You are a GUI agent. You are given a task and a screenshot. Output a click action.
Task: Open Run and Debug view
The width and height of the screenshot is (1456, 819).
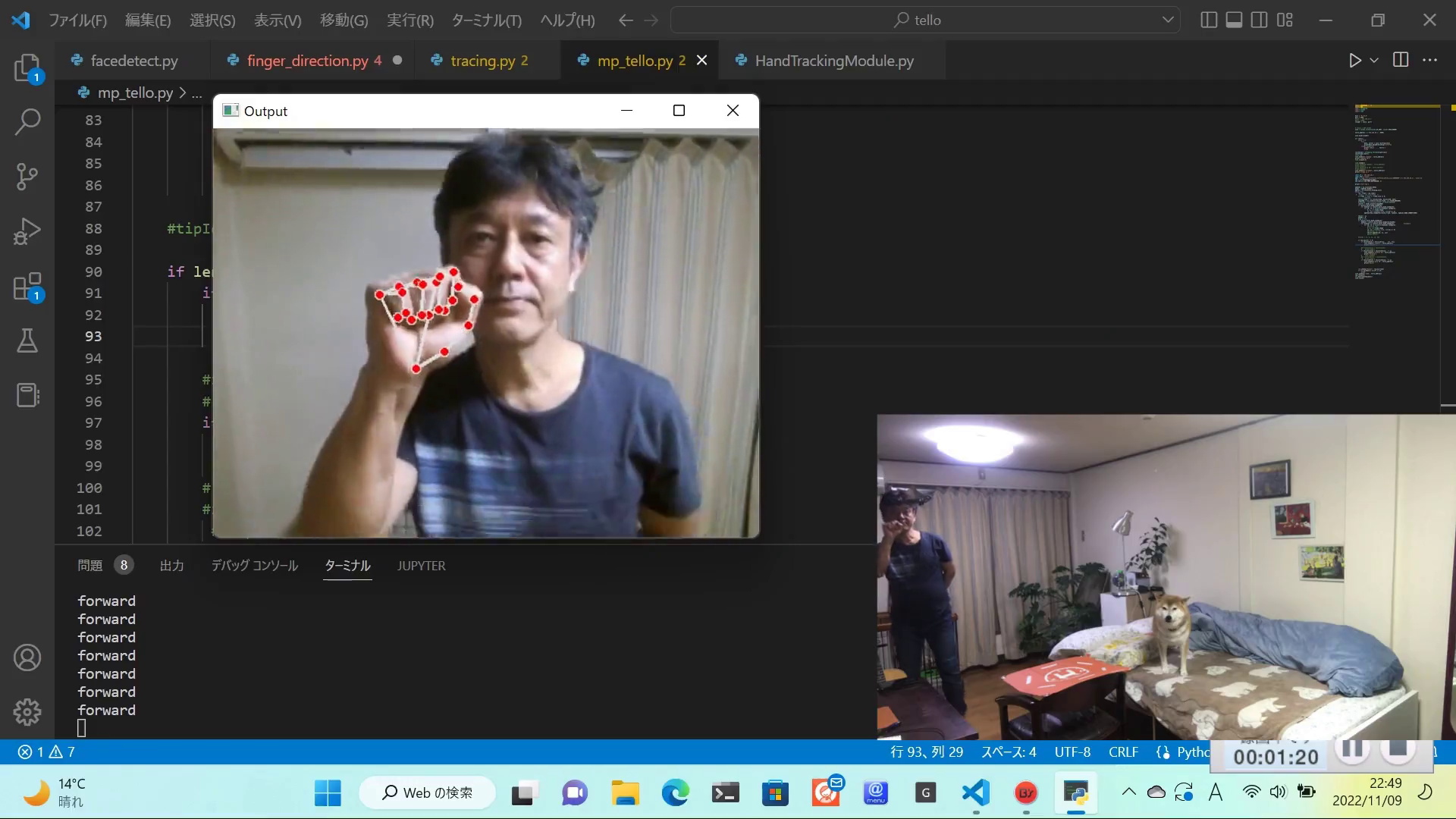pos(27,231)
